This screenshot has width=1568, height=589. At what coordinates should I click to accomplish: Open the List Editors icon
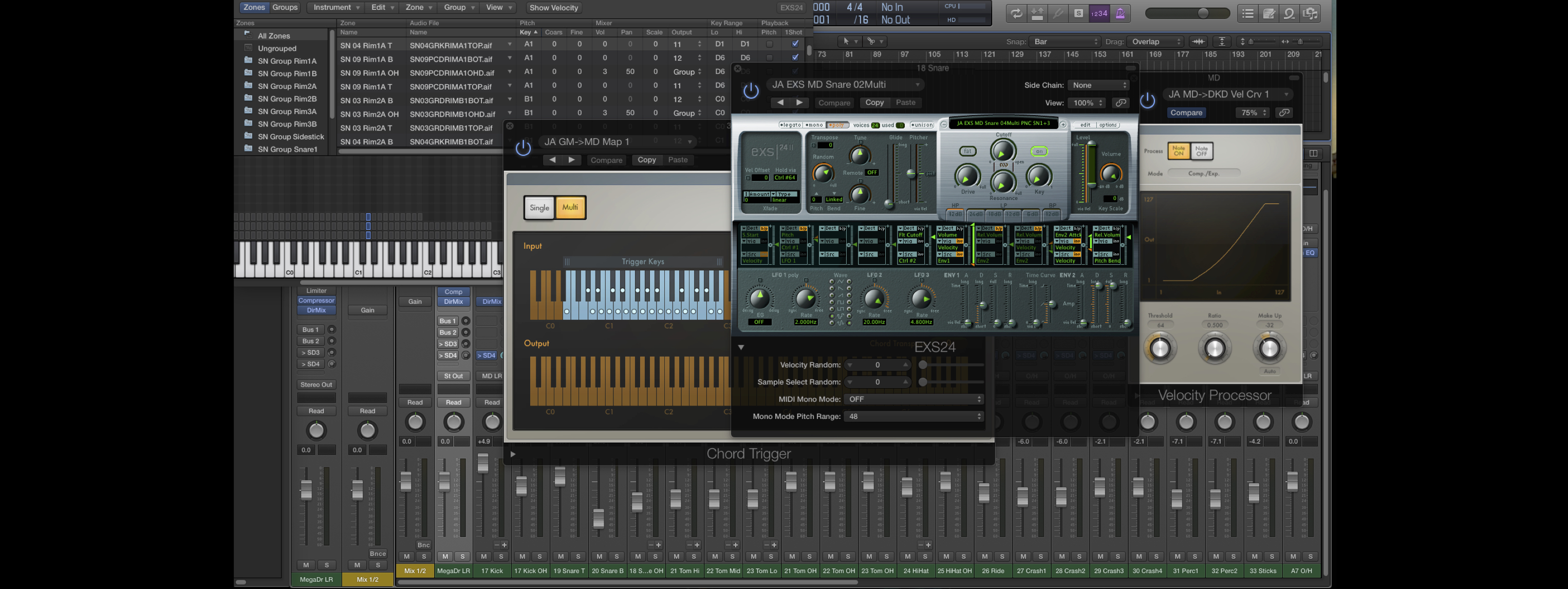click(1247, 13)
